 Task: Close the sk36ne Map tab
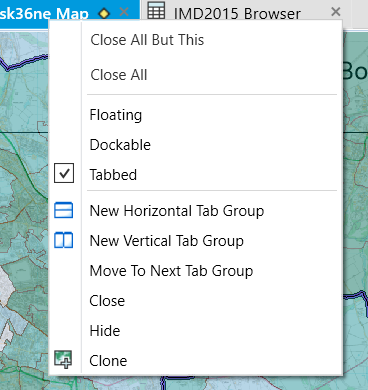tap(124, 12)
